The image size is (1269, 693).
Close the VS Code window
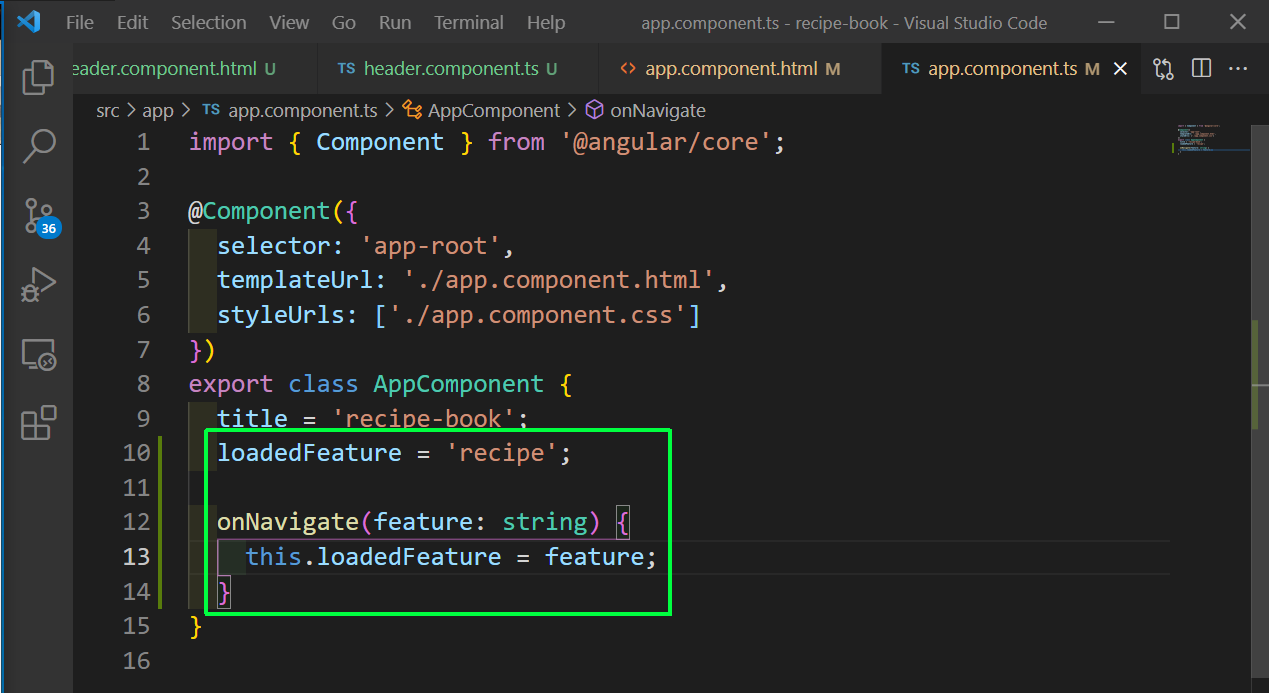(x=1238, y=22)
